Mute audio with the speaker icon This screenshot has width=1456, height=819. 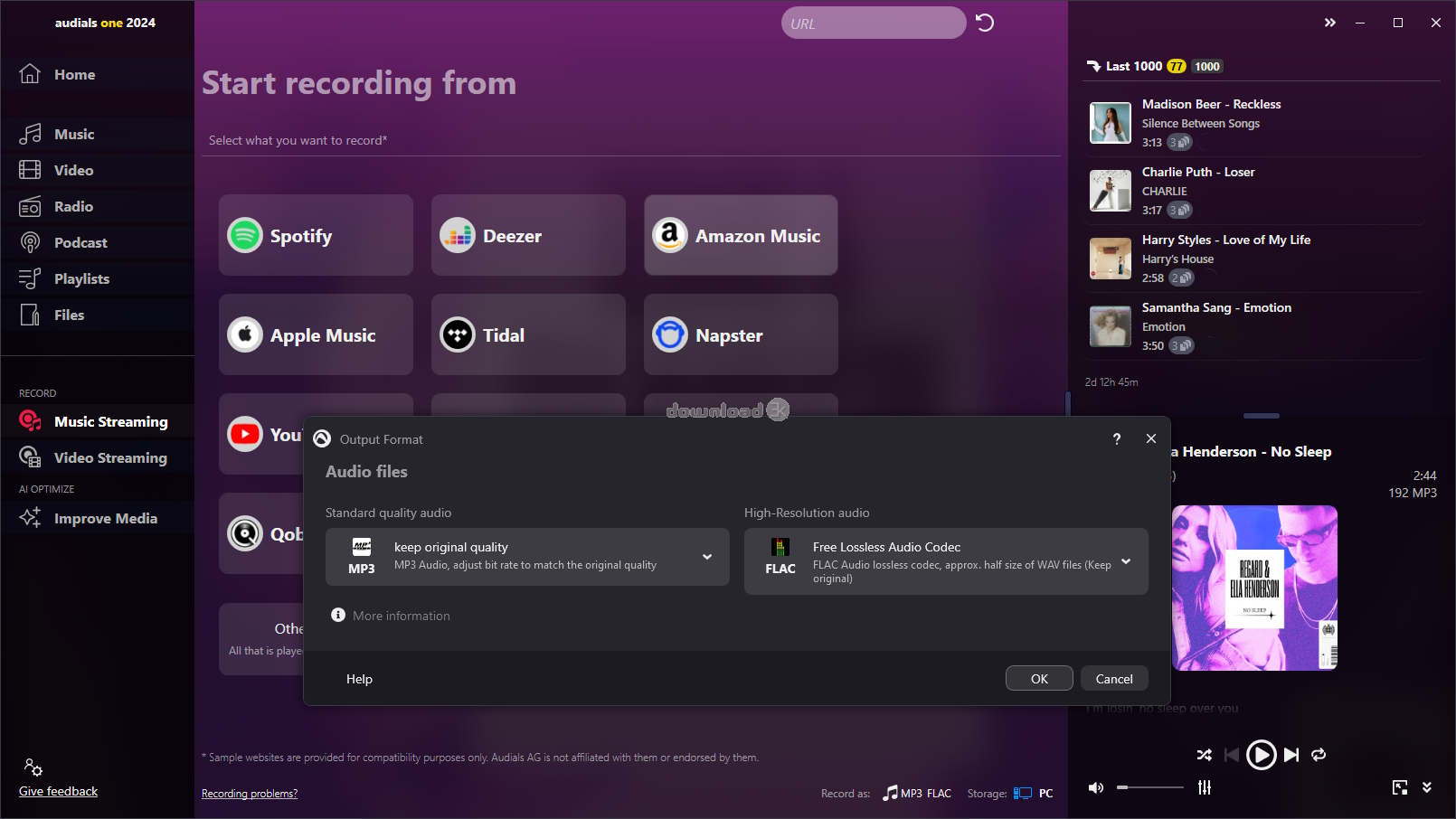tap(1096, 787)
